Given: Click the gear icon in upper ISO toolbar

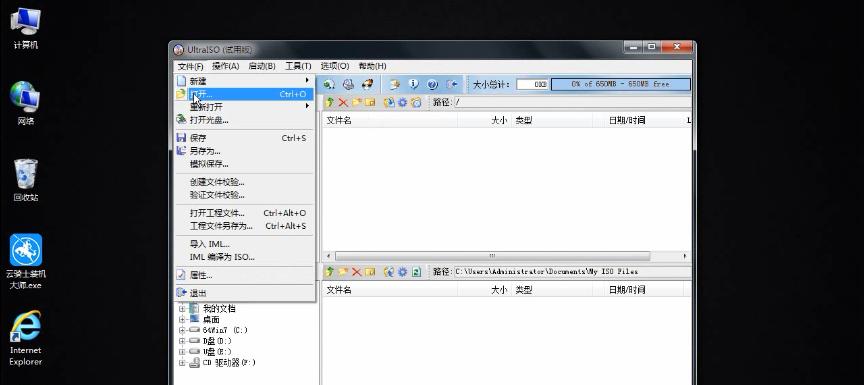Looking at the screenshot, I should tap(403, 102).
